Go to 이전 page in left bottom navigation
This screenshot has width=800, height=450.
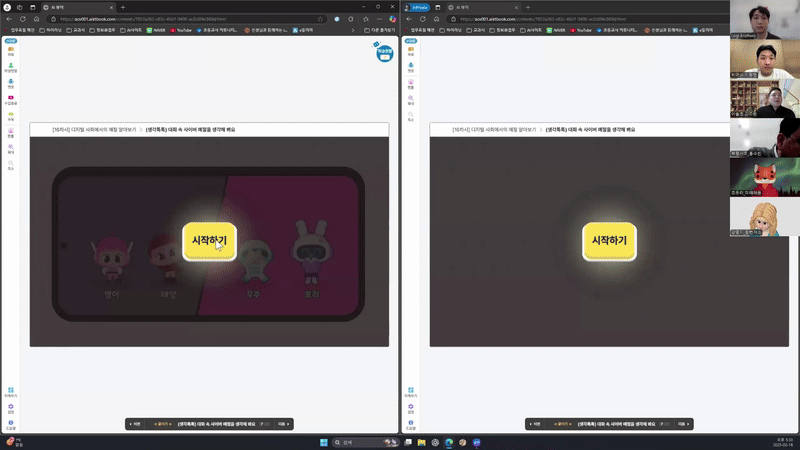(x=136, y=424)
